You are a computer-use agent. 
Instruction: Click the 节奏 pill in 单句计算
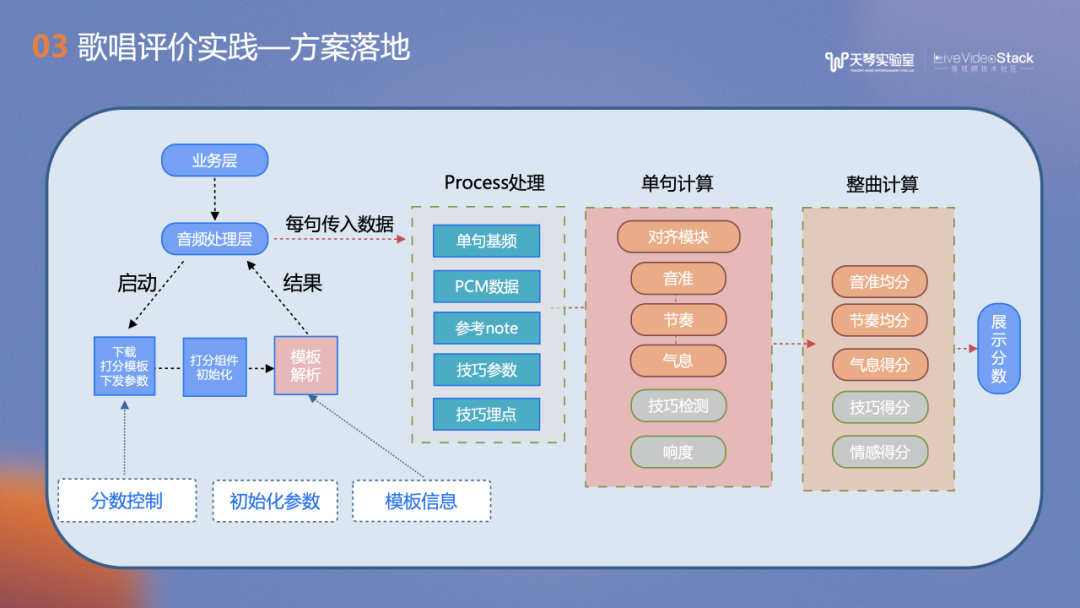click(678, 319)
